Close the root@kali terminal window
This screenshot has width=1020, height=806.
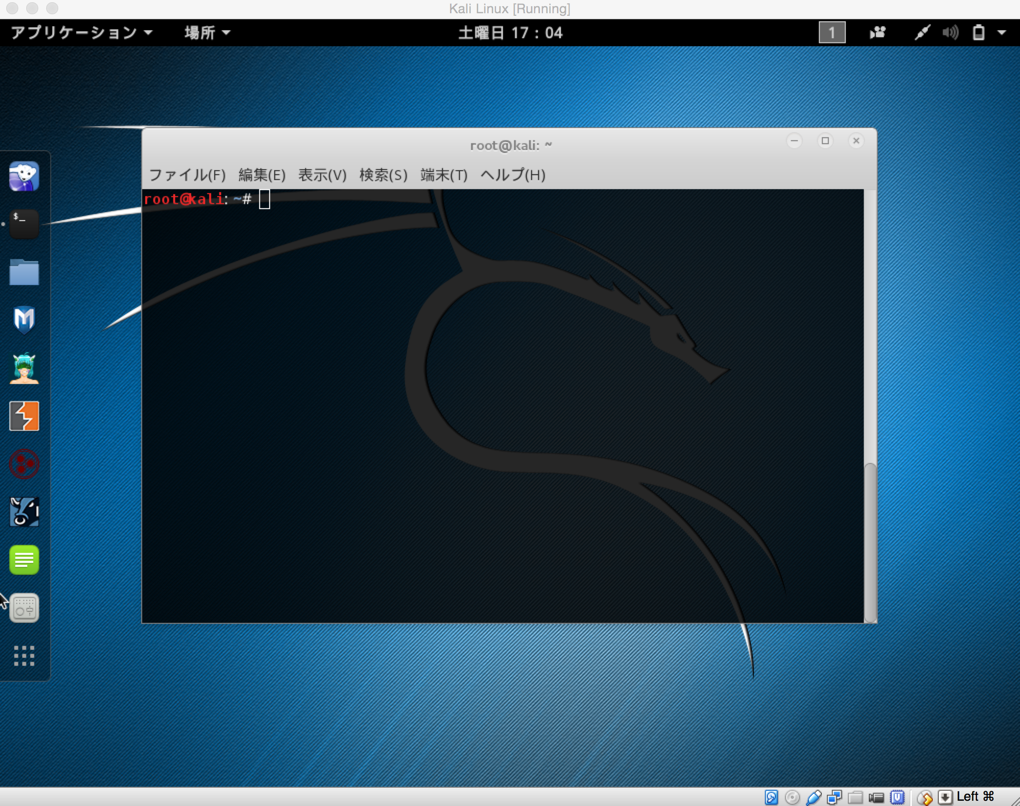tap(856, 141)
